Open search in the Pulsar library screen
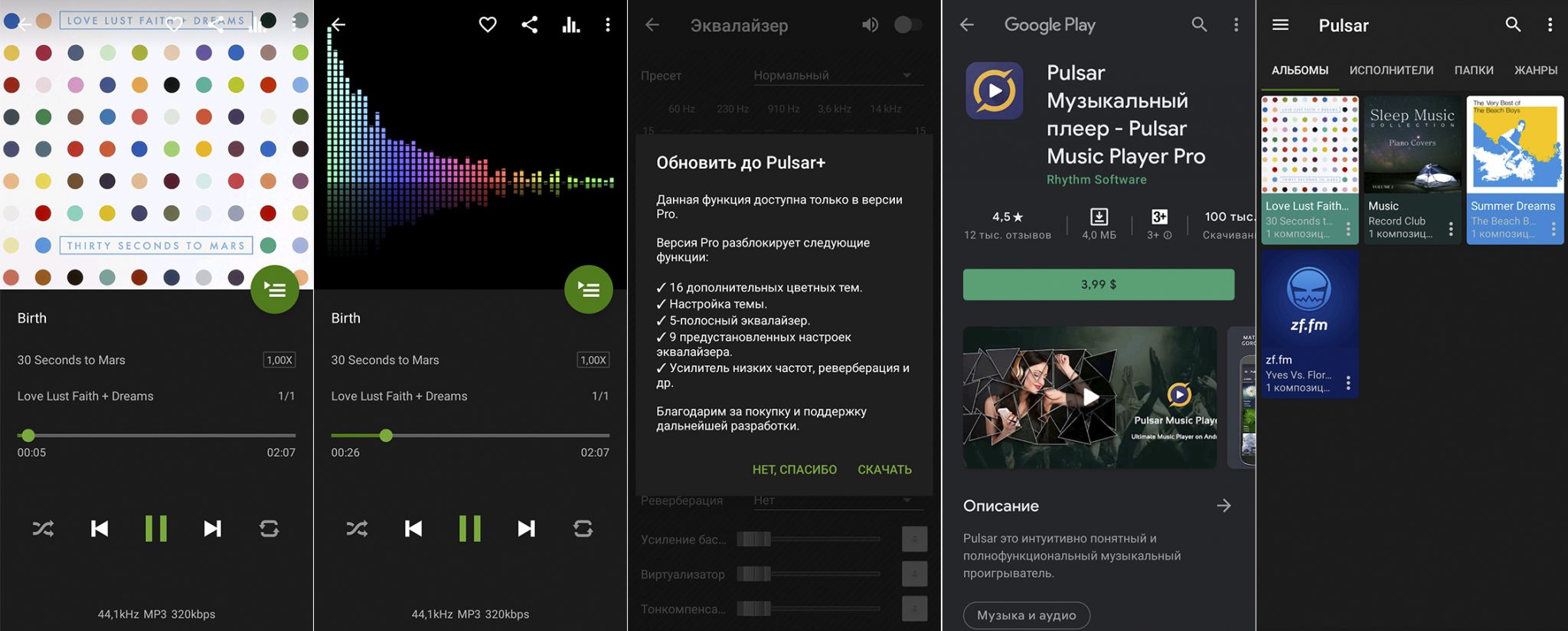 [x=1513, y=25]
